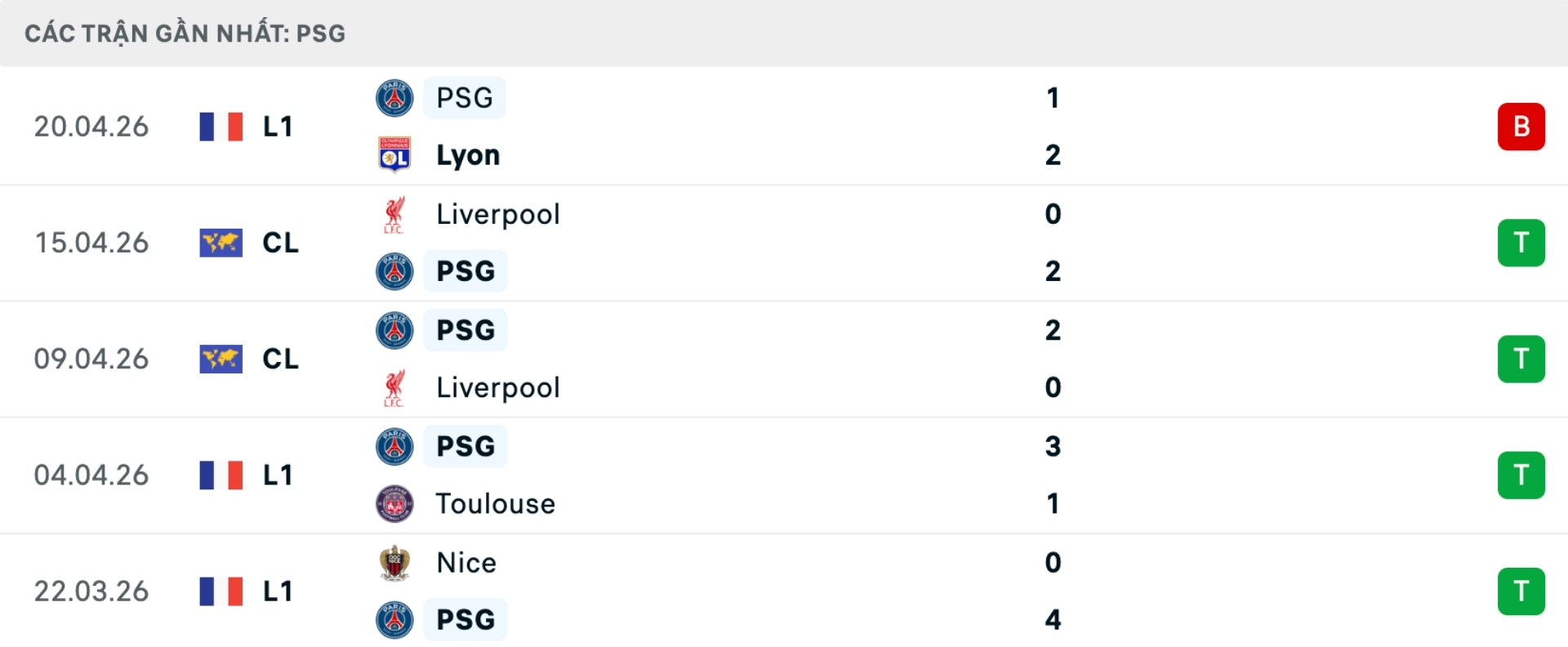Click the Nice club crest icon

coord(394,563)
